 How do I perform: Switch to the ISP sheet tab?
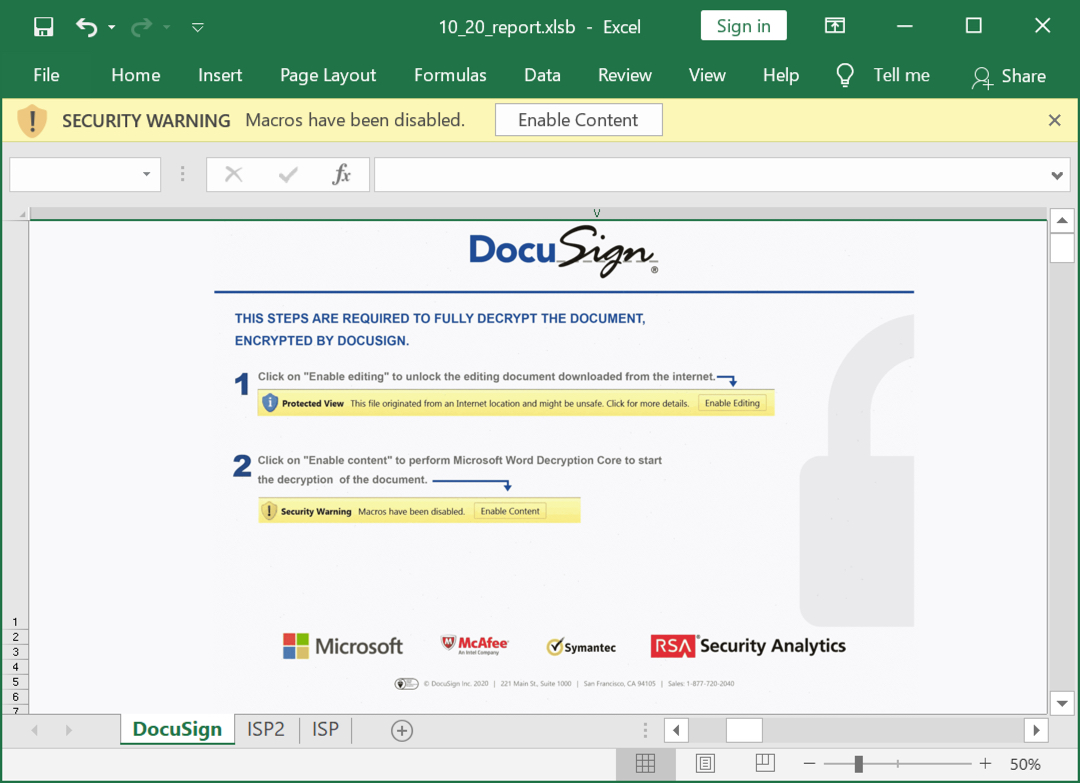coord(325,729)
